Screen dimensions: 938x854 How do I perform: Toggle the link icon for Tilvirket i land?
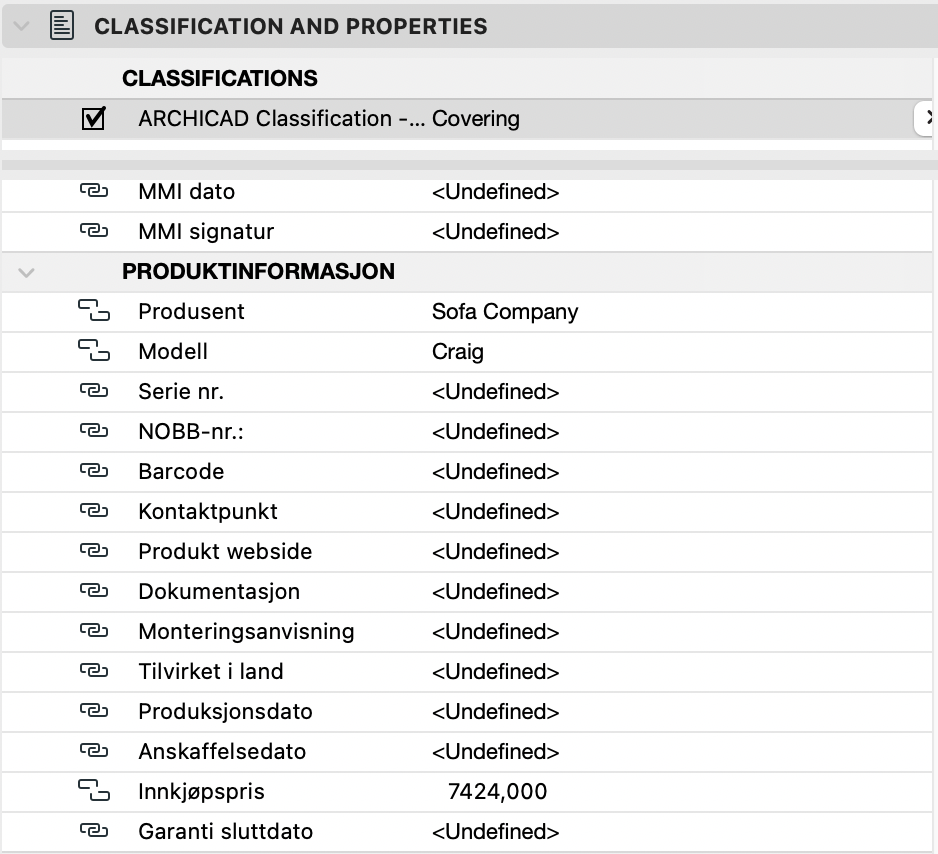pyautogui.click(x=93, y=671)
